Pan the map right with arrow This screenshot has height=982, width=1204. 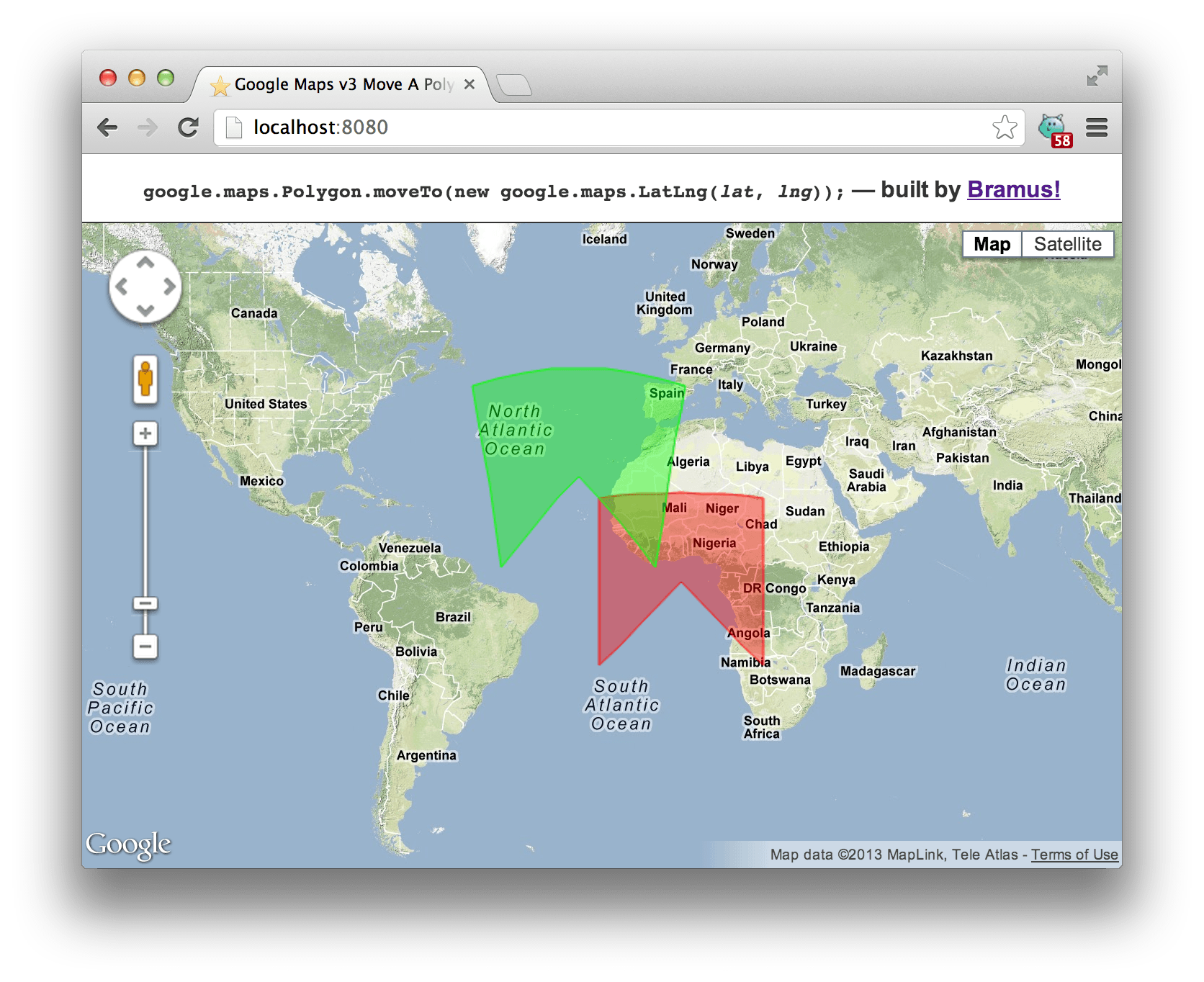169,287
